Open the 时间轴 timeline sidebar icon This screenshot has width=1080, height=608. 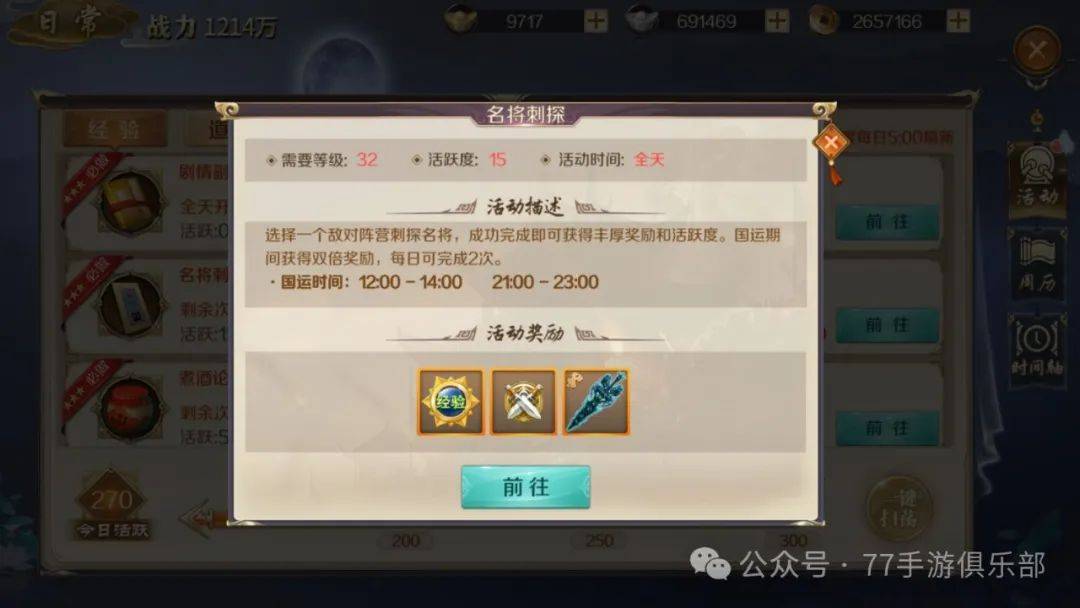click(x=1038, y=348)
